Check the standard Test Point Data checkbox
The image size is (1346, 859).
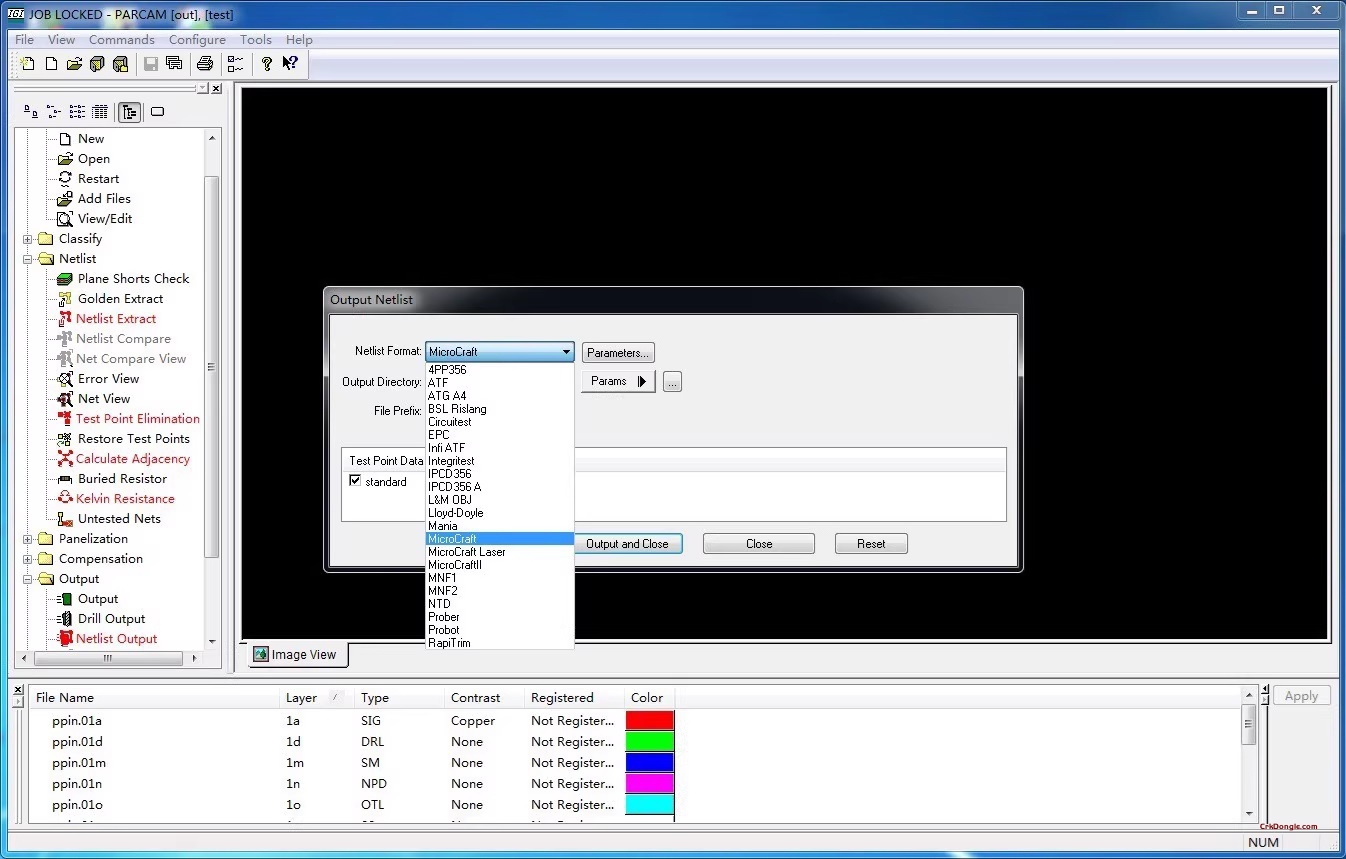(x=355, y=481)
